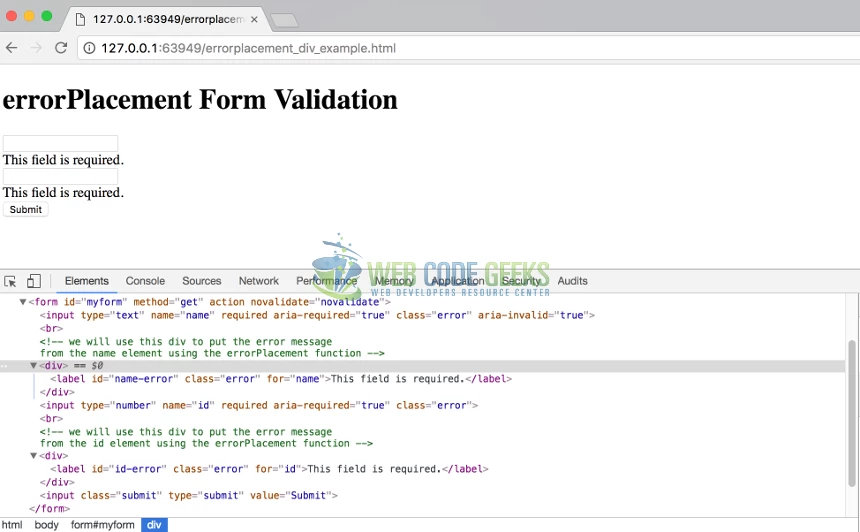Click the second number input field
The width and height of the screenshot is (860, 532).
click(x=60, y=176)
